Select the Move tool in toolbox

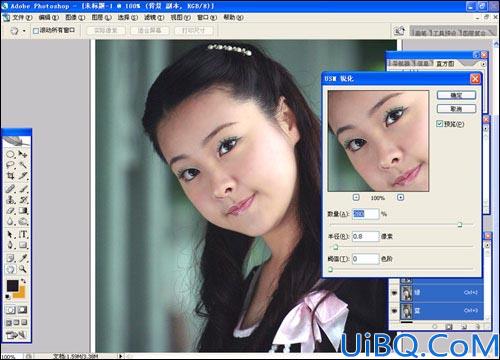coord(23,154)
